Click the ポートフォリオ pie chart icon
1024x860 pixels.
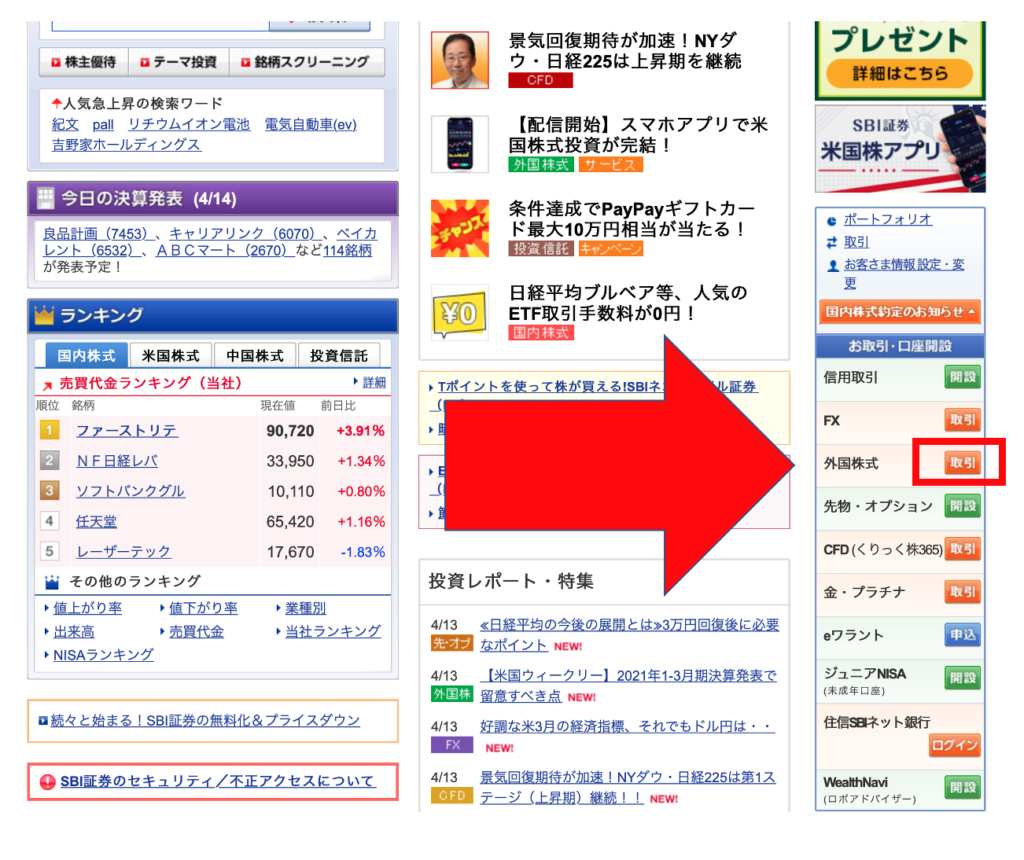(831, 221)
